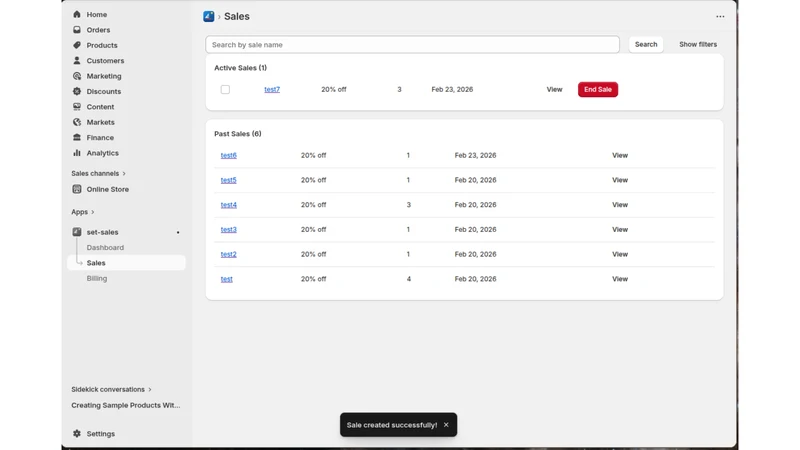
Task: Click View for active sale test7
Action: [554, 89]
